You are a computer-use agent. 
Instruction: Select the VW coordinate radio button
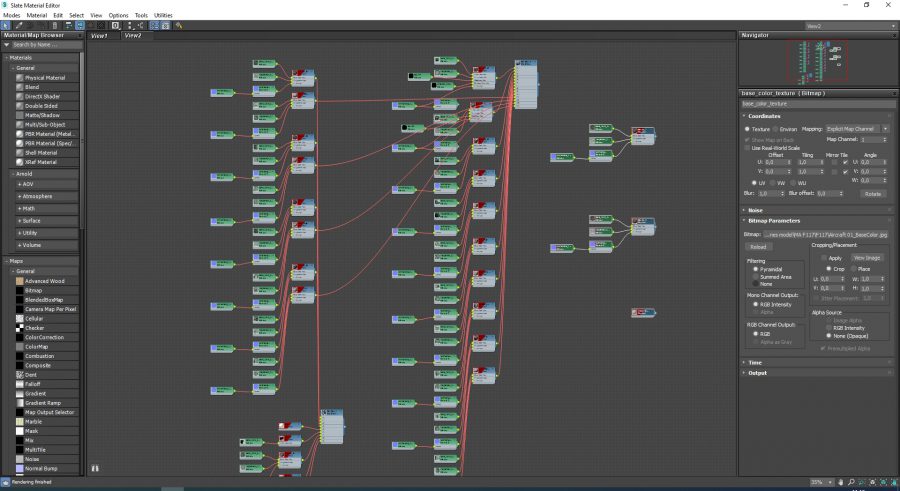point(773,183)
